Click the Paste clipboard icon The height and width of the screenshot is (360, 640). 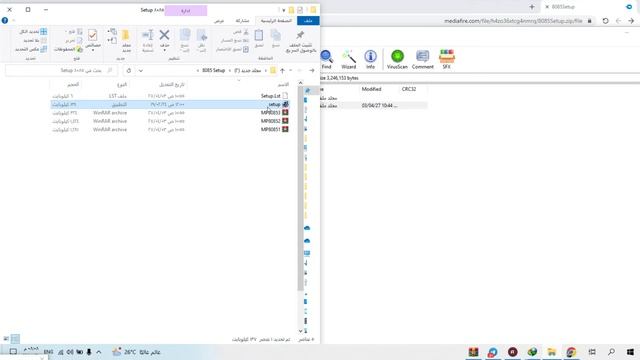coord(259,36)
